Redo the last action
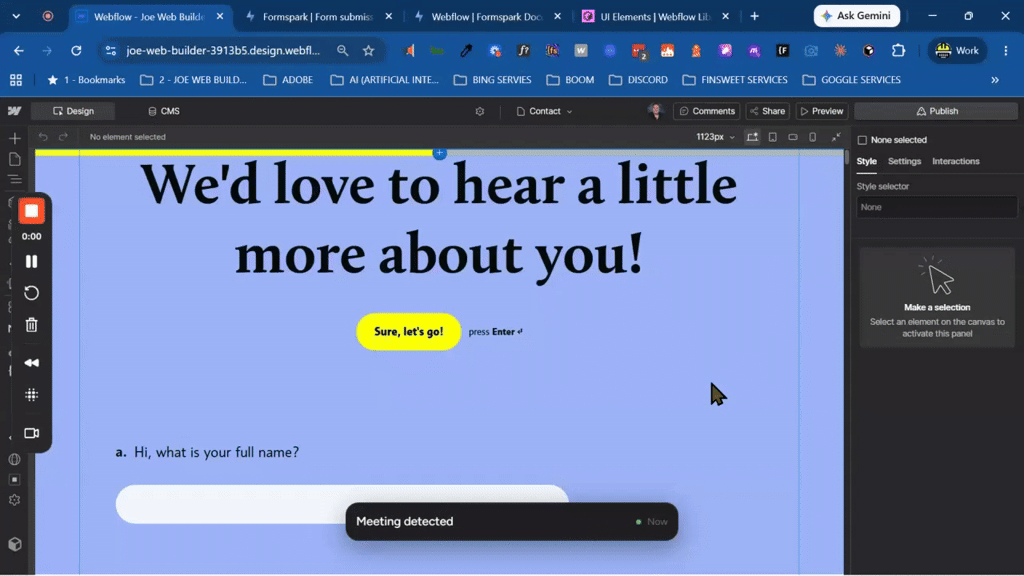This screenshot has height=576, width=1024. click(63, 137)
